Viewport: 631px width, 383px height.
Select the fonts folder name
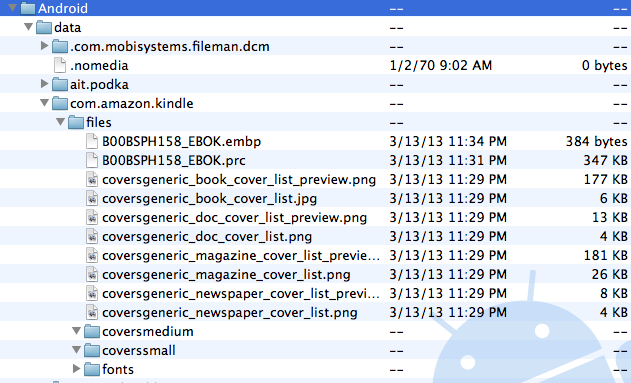tap(118, 369)
